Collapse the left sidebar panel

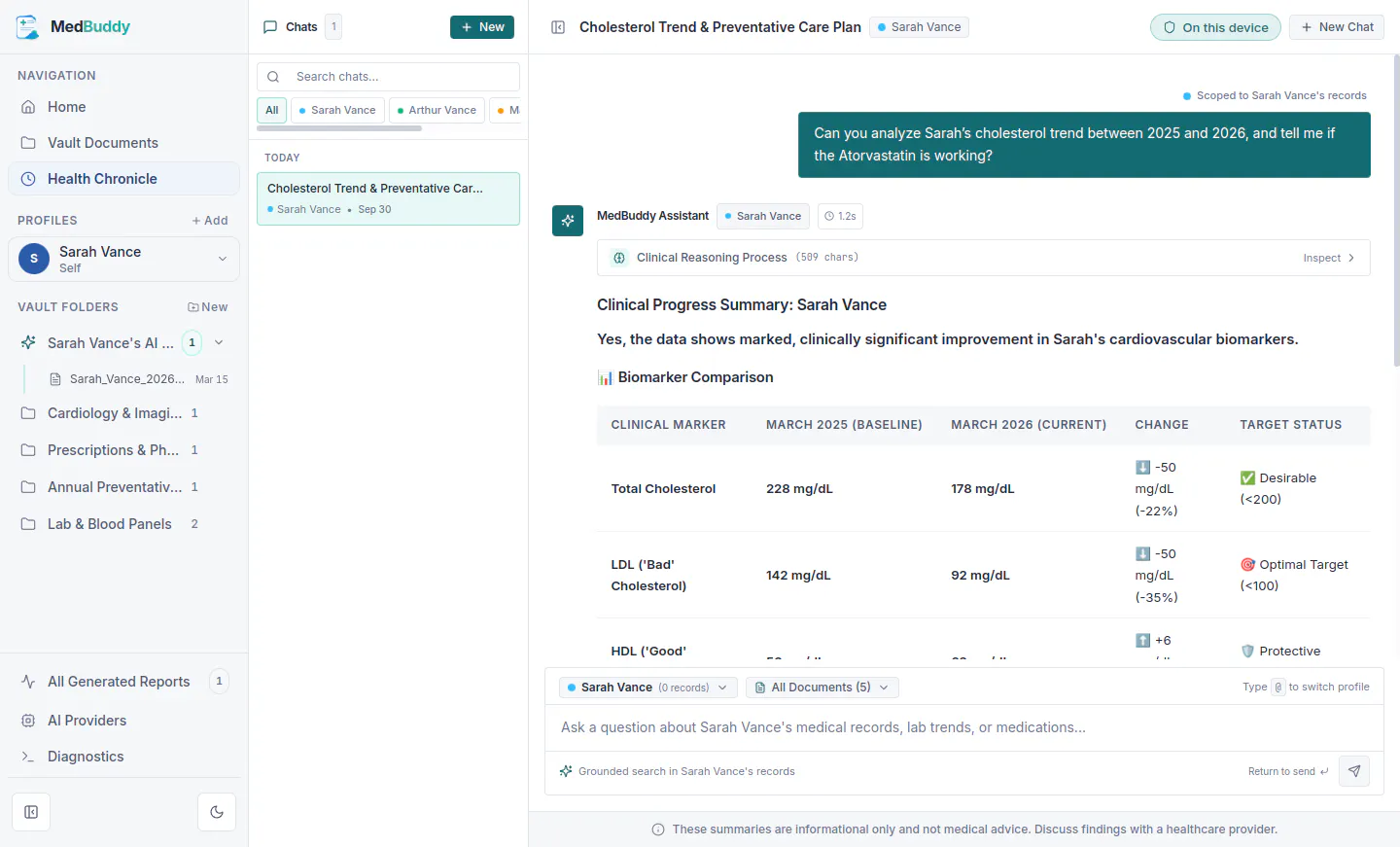(x=31, y=812)
